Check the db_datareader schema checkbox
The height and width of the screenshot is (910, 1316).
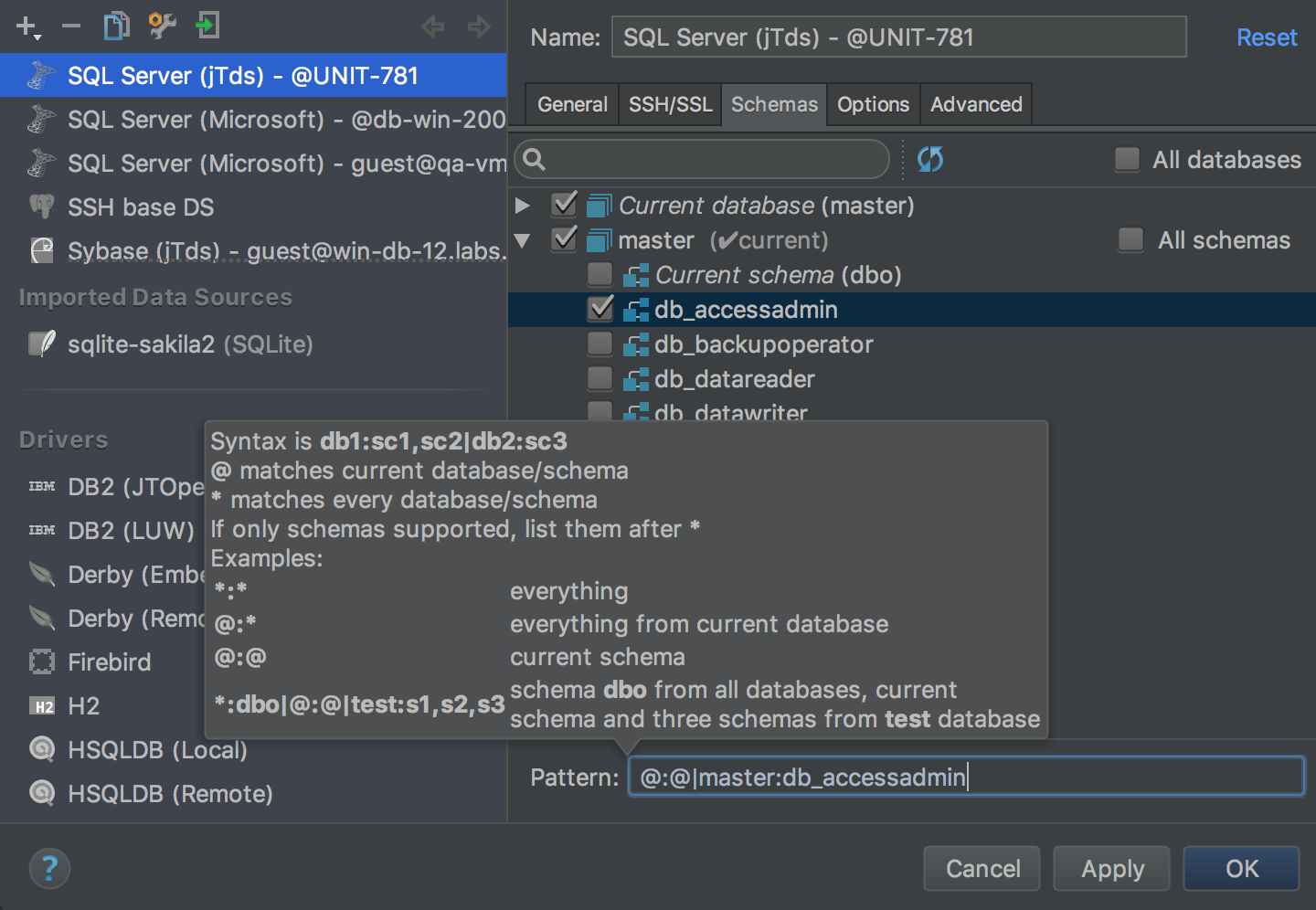point(600,378)
